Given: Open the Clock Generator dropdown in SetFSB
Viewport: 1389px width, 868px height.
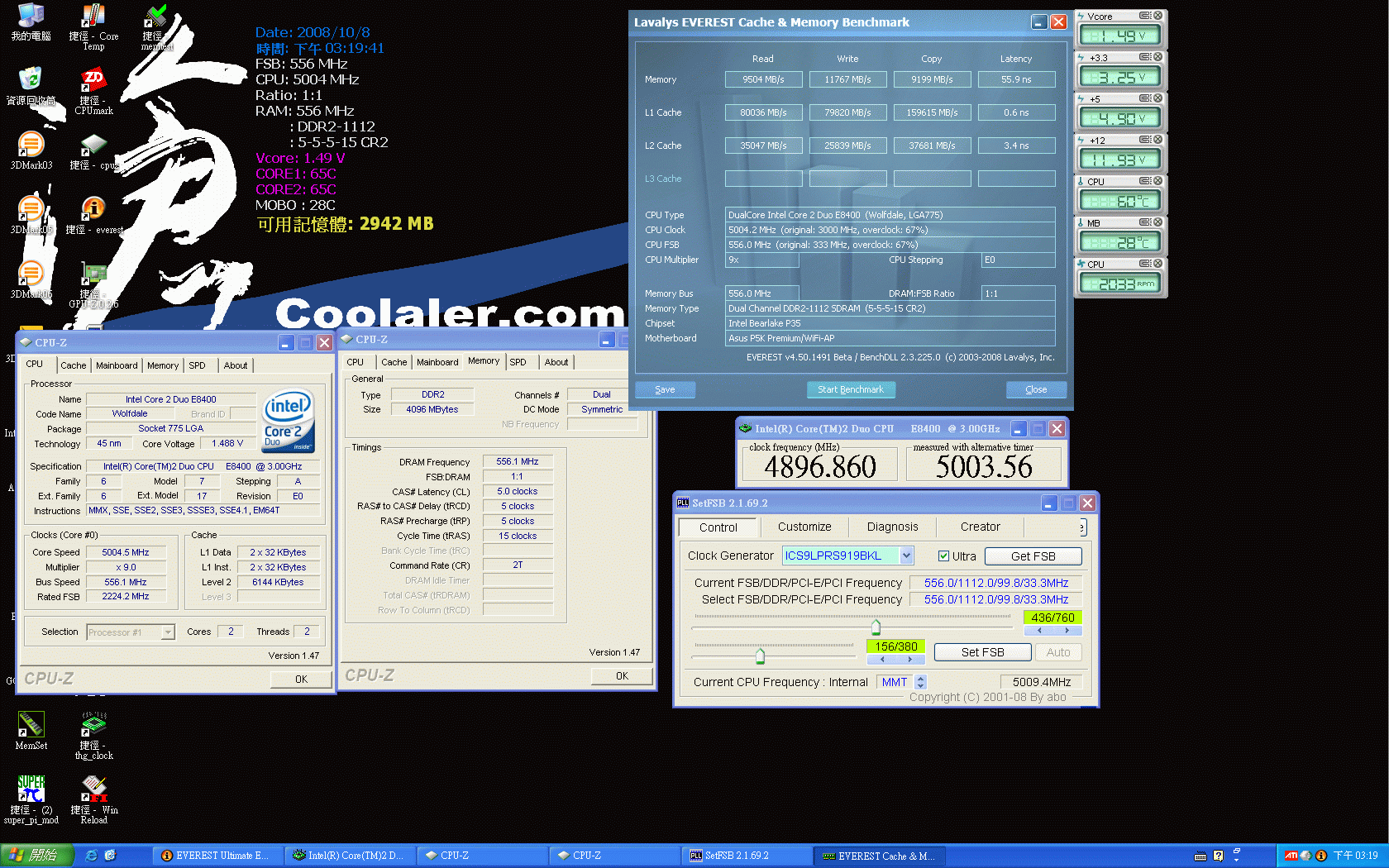Looking at the screenshot, I should 907,556.
